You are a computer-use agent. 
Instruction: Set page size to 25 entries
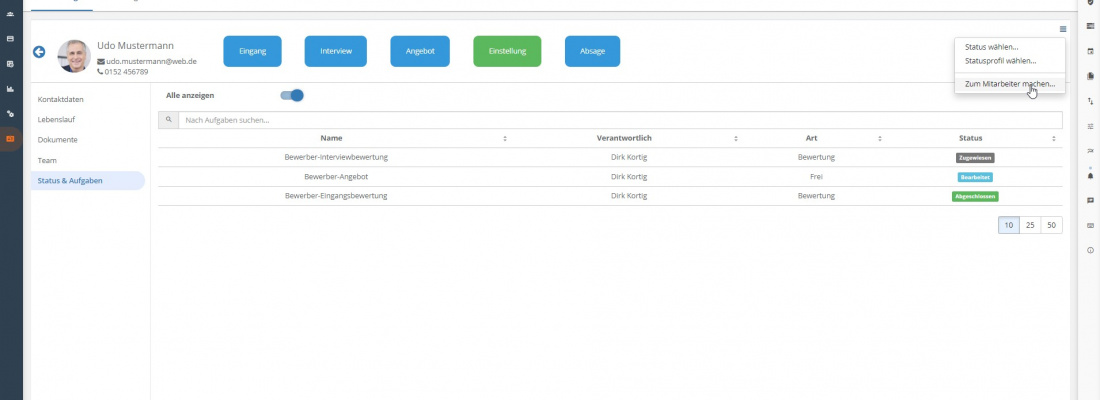(1030, 226)
